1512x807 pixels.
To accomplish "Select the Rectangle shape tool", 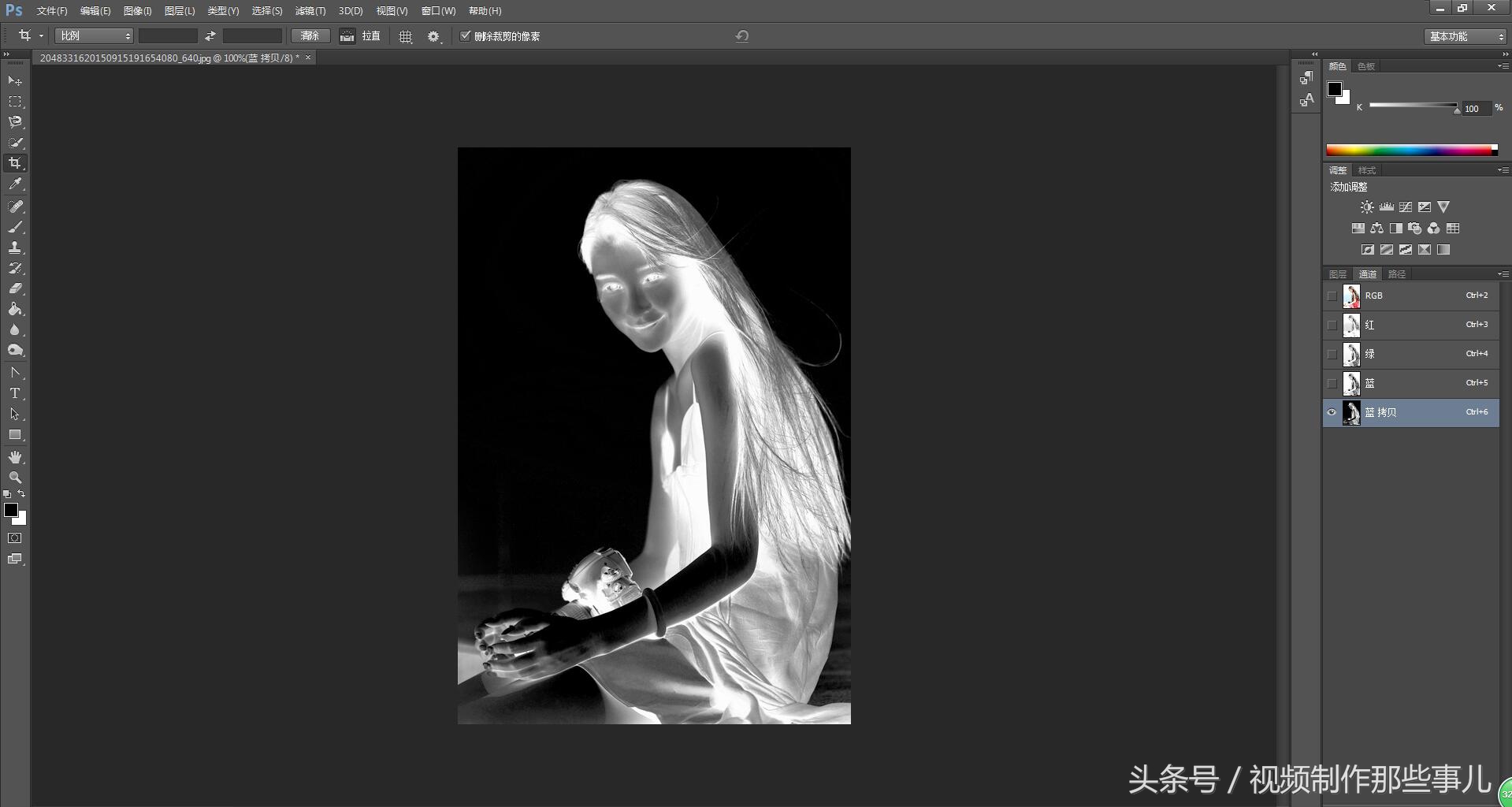I will tap(15, 435).
